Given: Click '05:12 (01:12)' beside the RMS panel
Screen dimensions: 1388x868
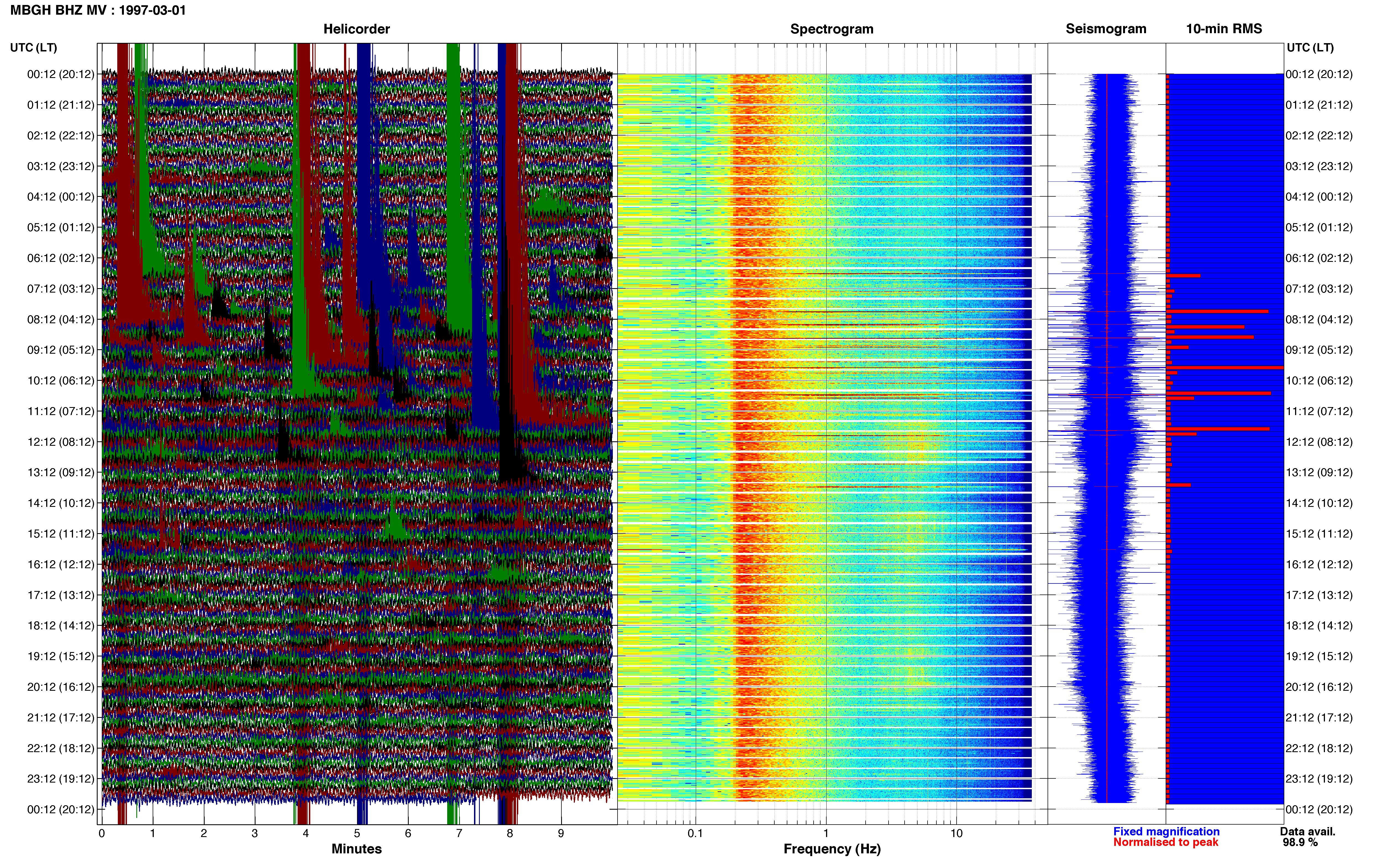Looking at the screenshot, I should 1319,227.
